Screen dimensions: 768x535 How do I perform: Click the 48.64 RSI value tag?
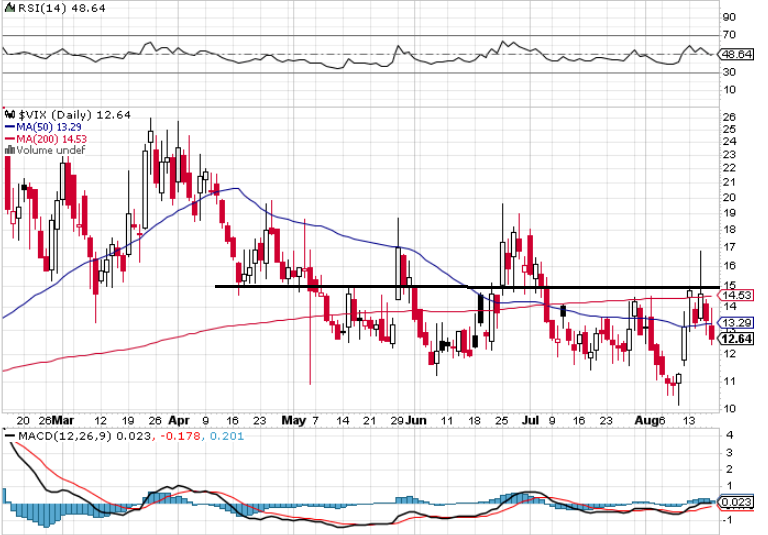tap(735, 55)
